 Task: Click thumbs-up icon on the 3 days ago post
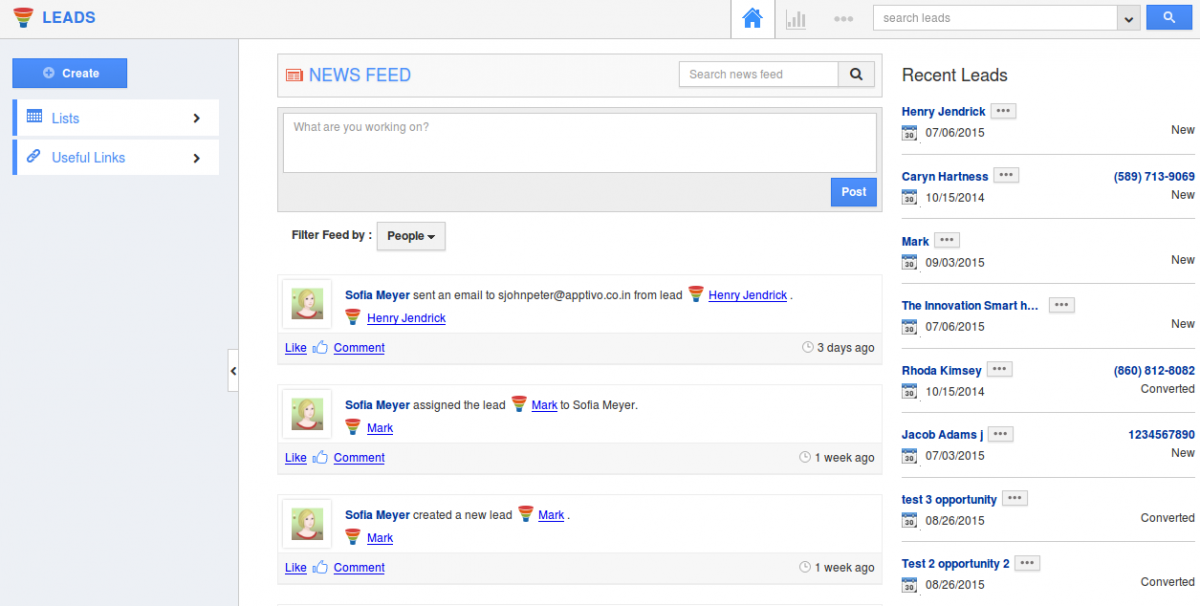click(320, 348)
